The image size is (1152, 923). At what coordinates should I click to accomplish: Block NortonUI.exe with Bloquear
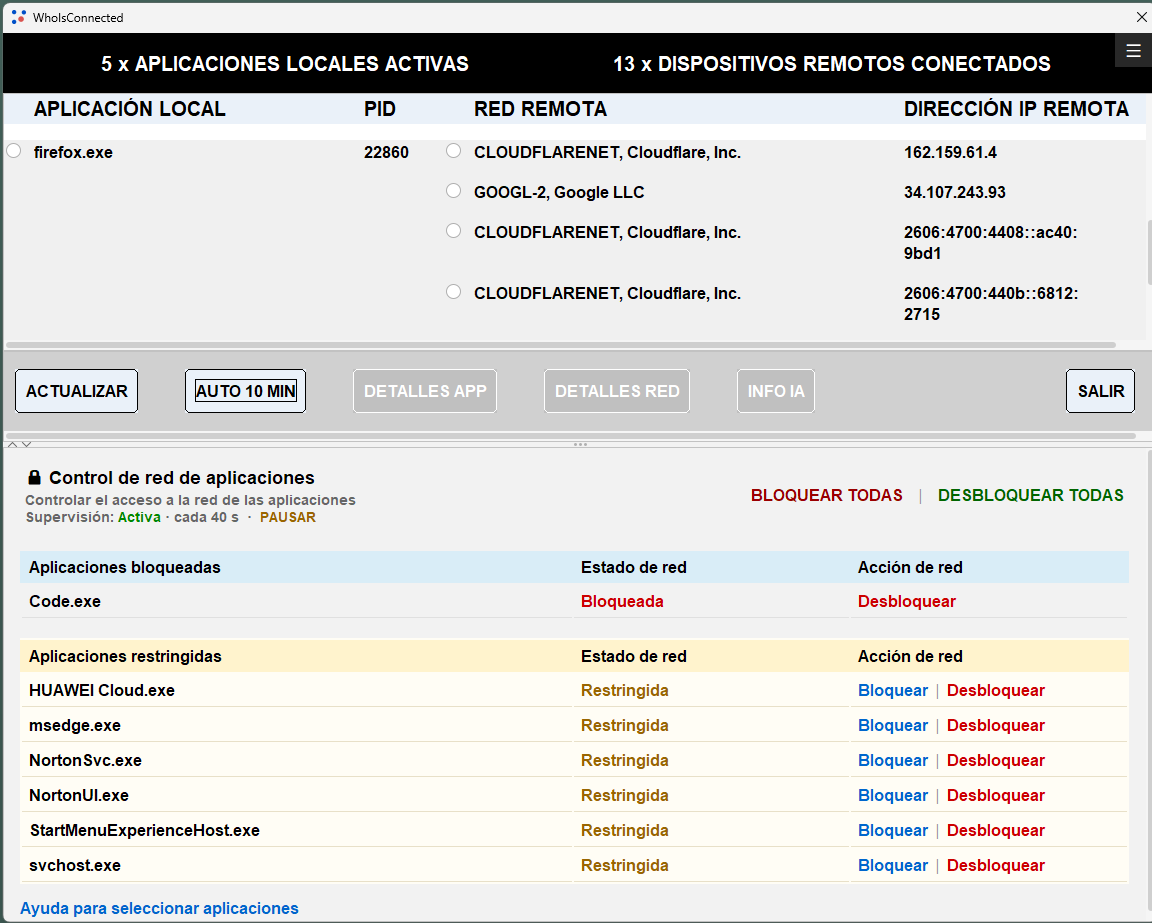[893, 795]
